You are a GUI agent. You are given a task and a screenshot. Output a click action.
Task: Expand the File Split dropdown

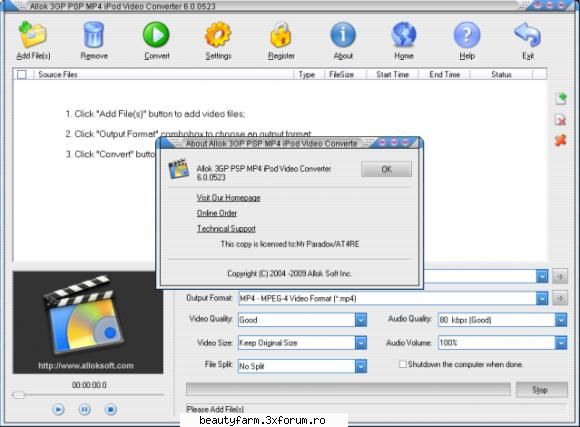[361, 366]
